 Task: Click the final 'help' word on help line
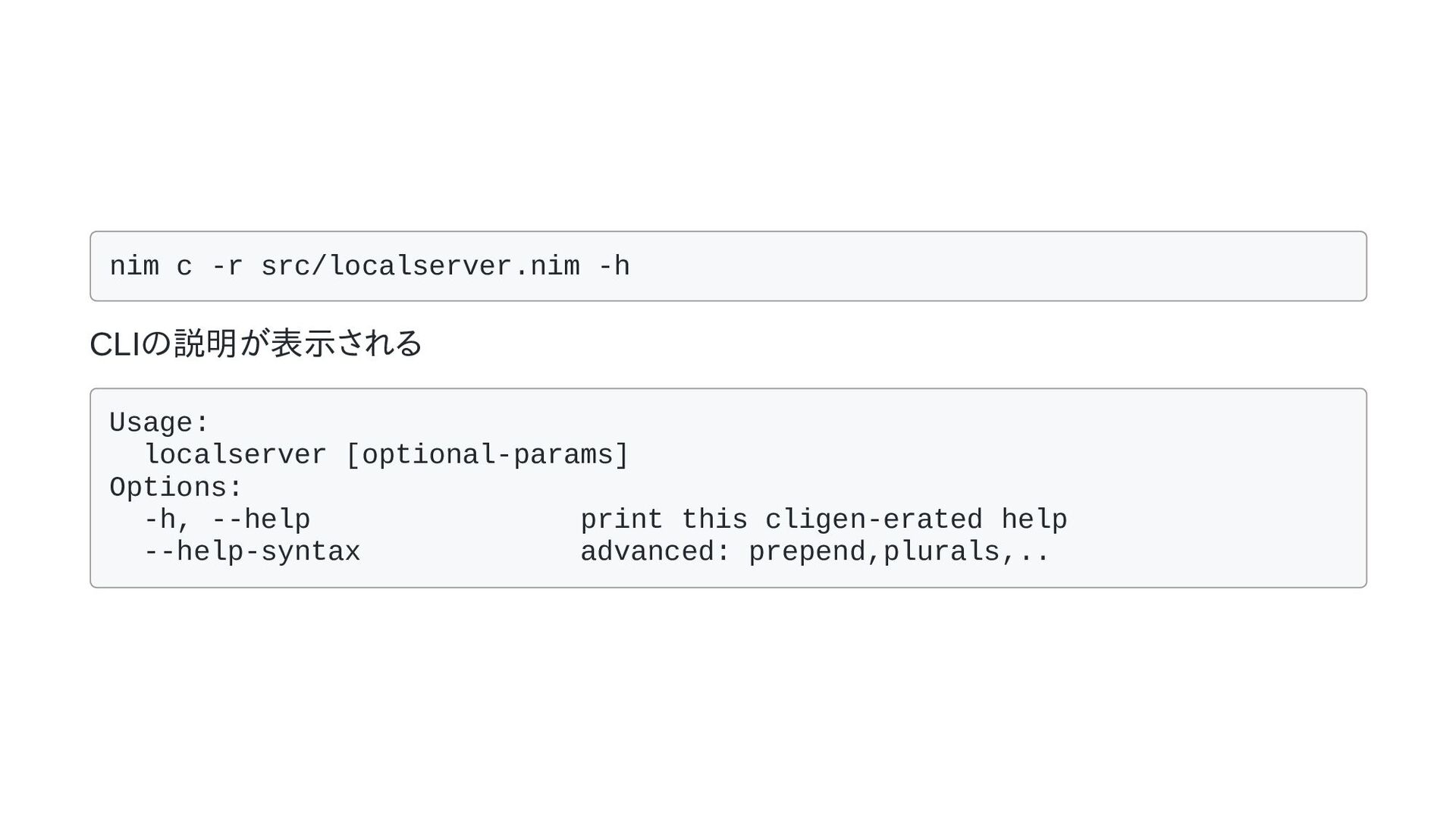[x=1034, y=520]
